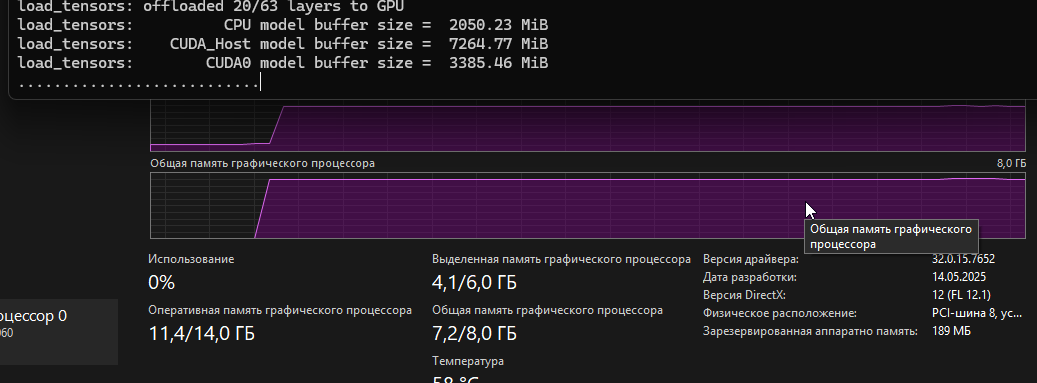Click the Температура label
The image size is (1037, 383).
[x=468, y=361]
